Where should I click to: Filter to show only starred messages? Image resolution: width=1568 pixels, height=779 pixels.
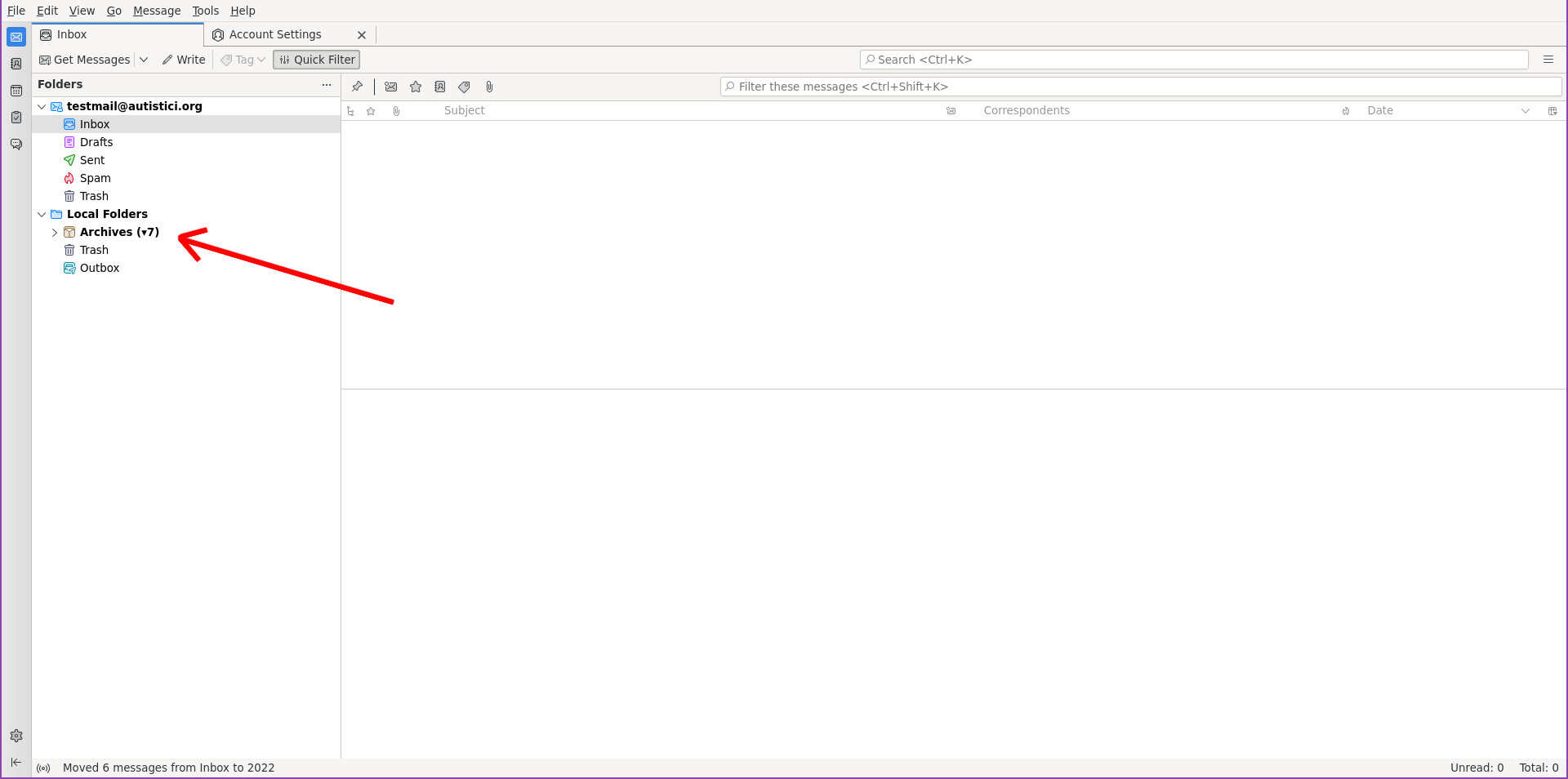[416, 87]
